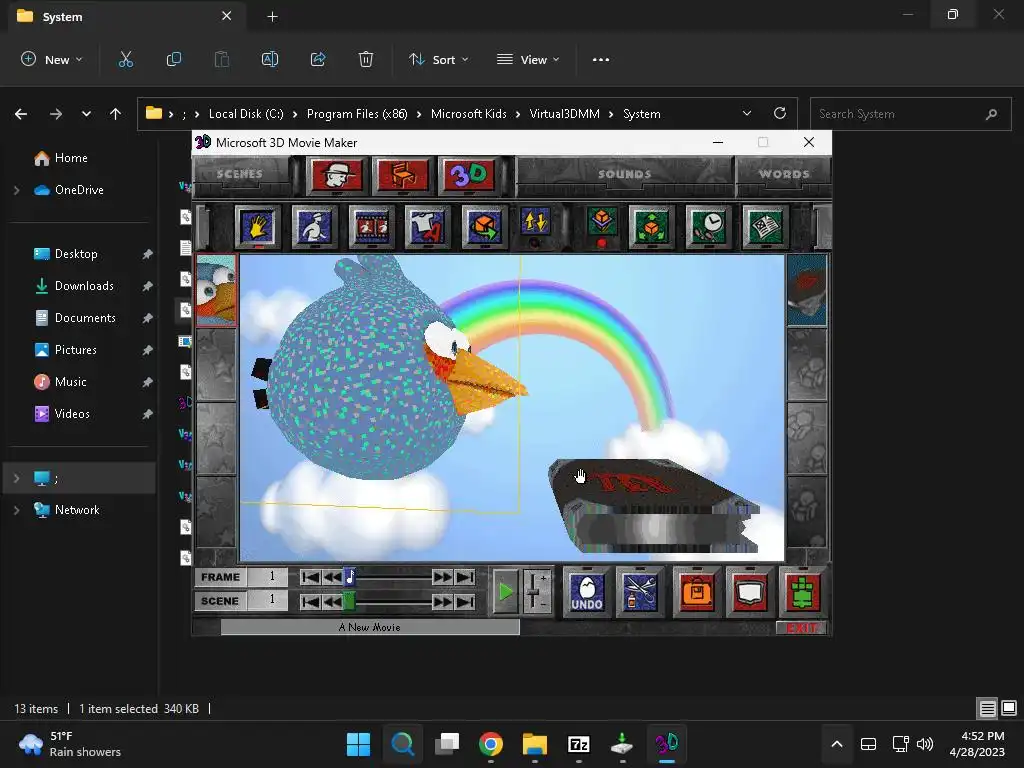This screenshot has height=768, width=1024.
Task: Click 'Virtual3DMM' in the address path
Action: coord(564,114)
